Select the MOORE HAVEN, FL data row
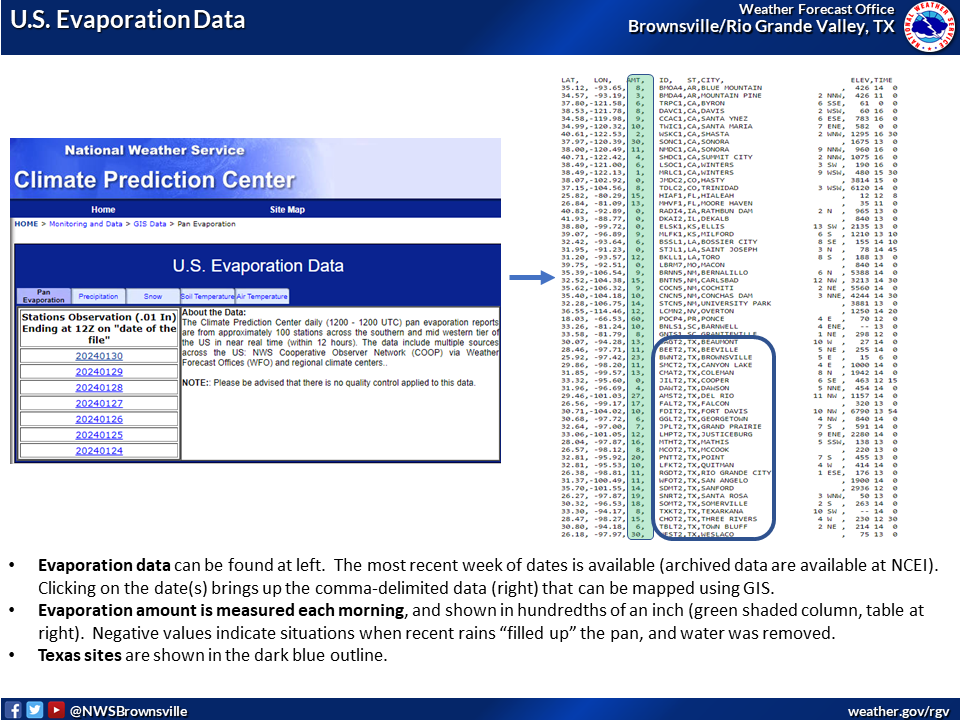This screenshot has width=960, height=720. (x=729, y=203)
